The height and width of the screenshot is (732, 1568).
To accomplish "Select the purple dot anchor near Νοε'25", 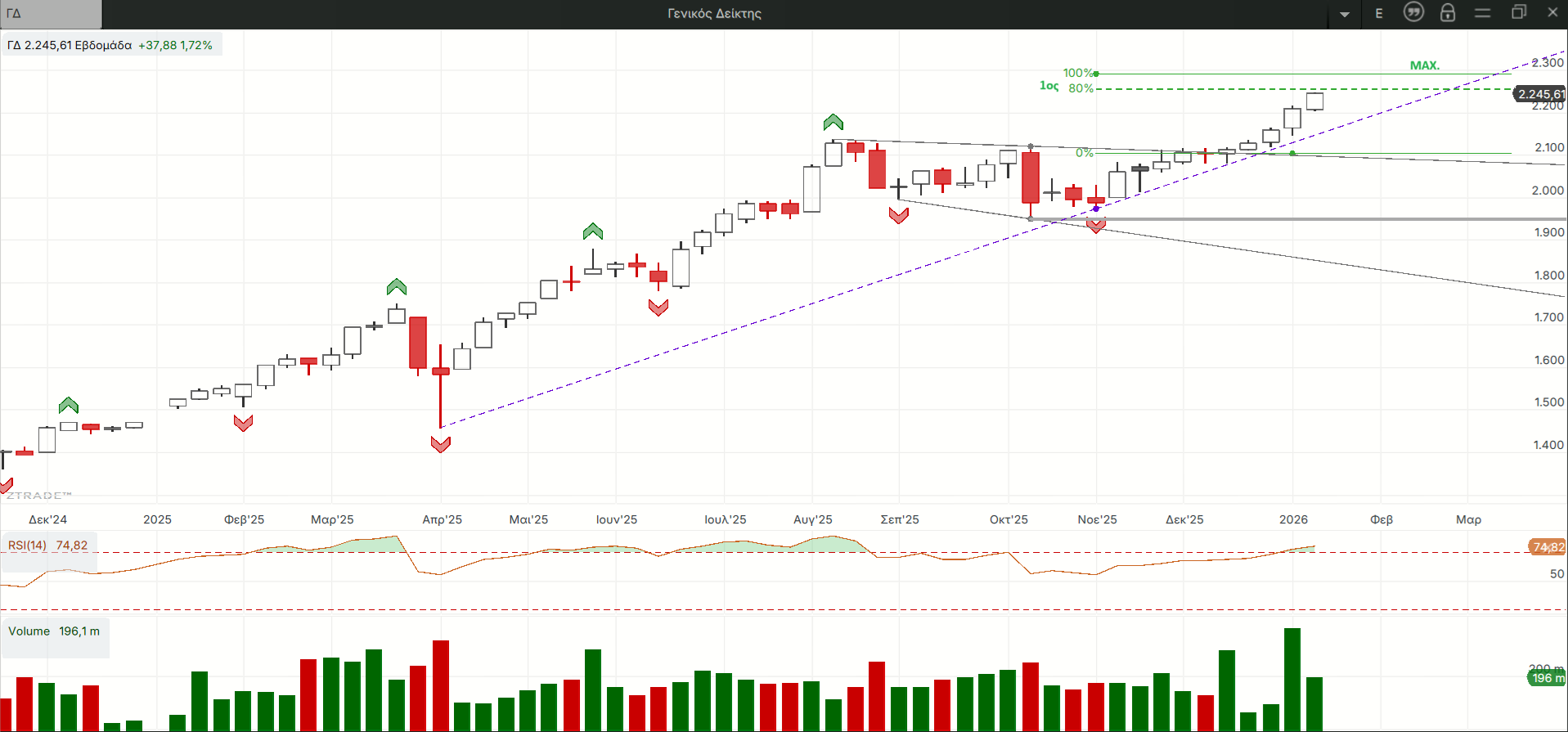I will pyautogui.click(x=1096, y=209).
